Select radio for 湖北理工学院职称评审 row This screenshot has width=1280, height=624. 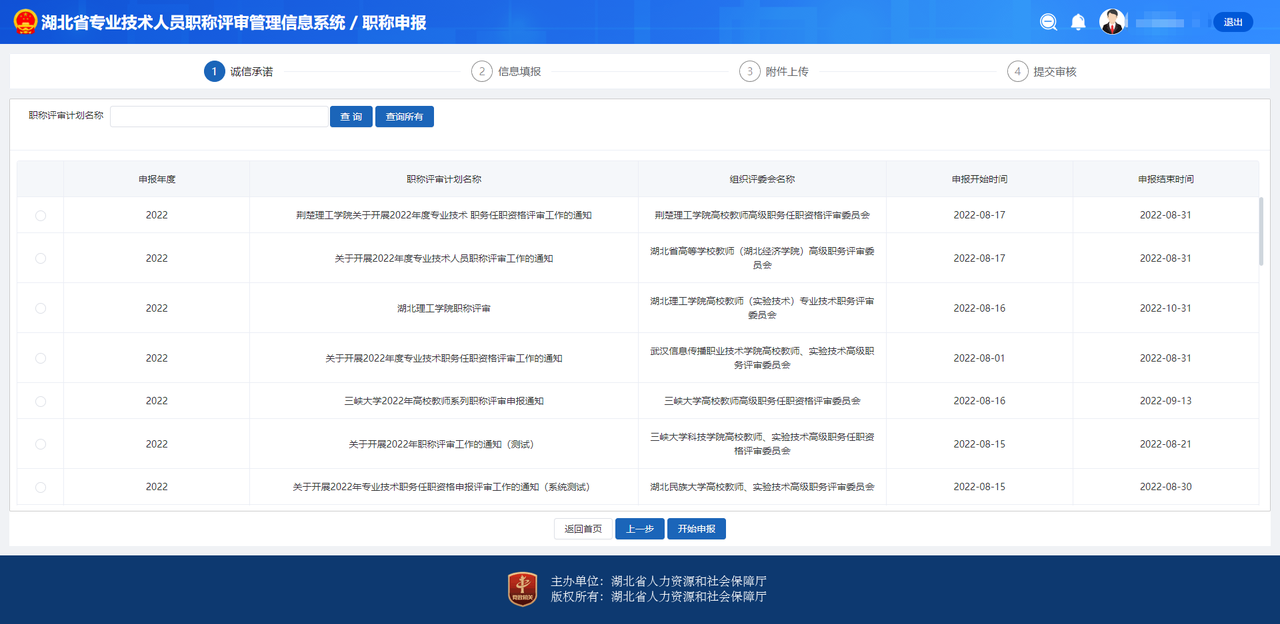(40, 308)
